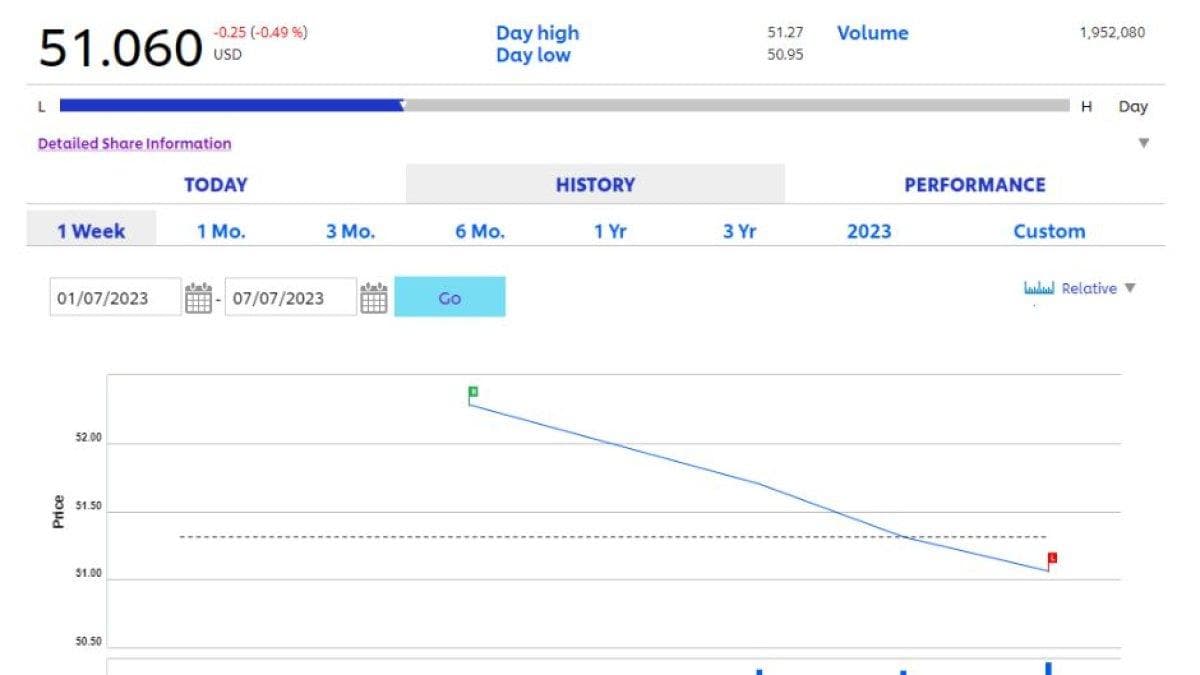The image size is (1200, 675).
Task: Switch to the HISTORY tab
Action: 595,185
